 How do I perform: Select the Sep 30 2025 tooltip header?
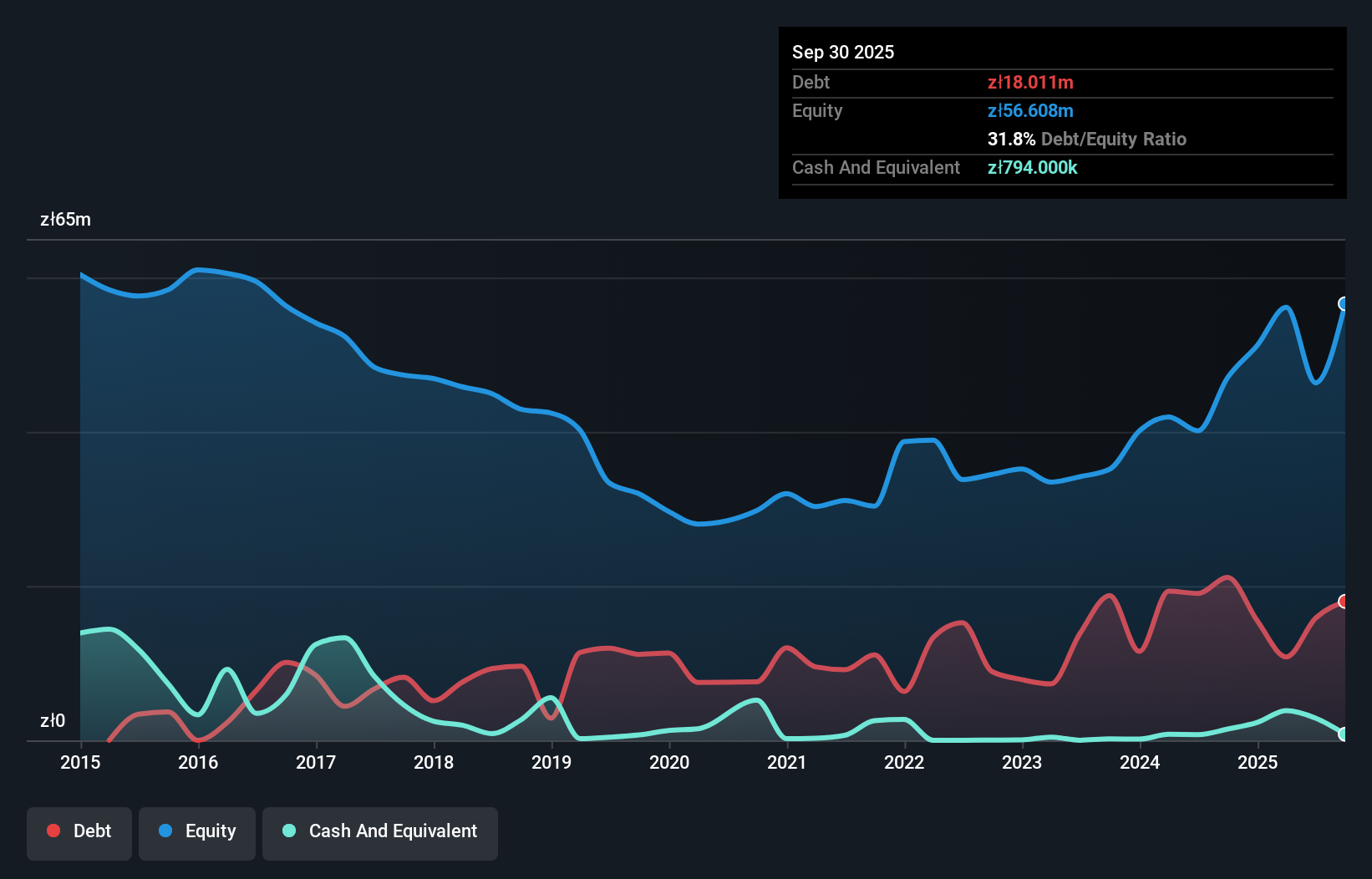point(844,52)
